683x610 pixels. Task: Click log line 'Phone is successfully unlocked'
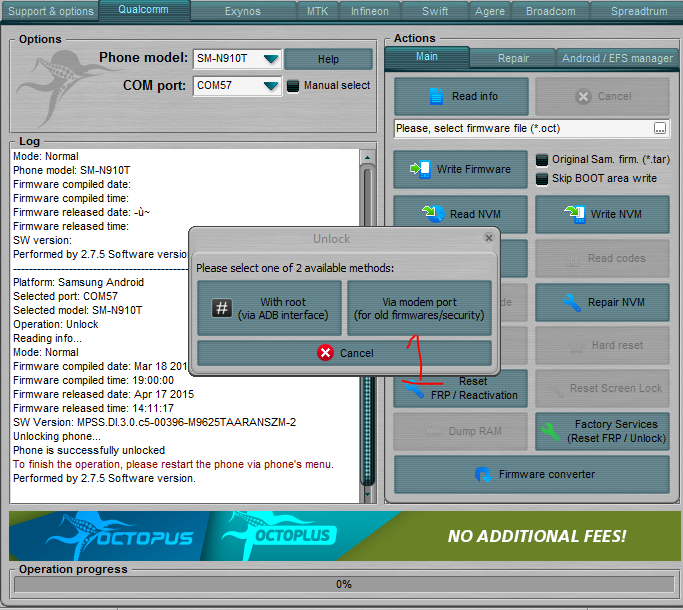pos(89,450)
